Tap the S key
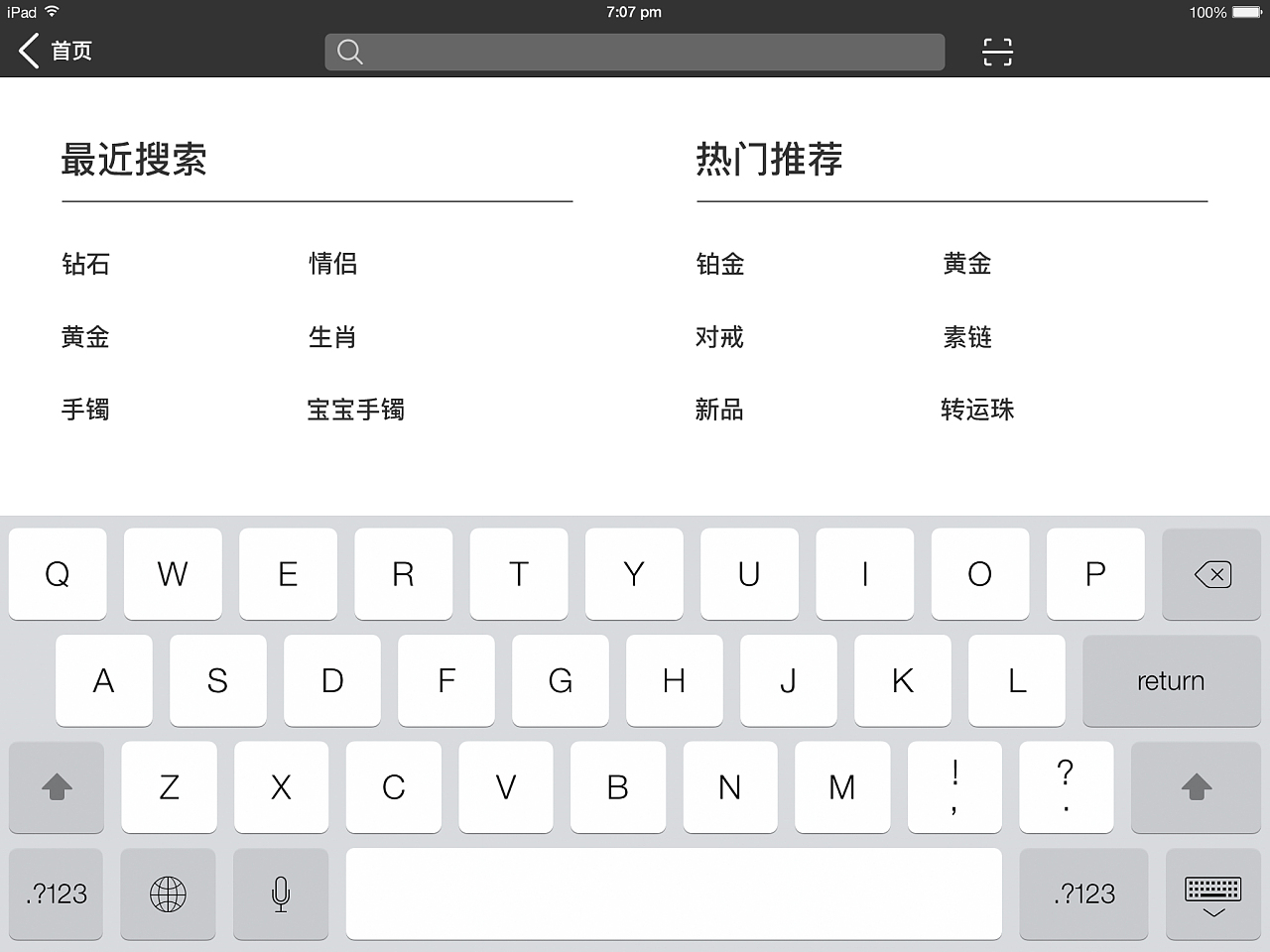The image size is (1270, 952). [x=217, y=681]
